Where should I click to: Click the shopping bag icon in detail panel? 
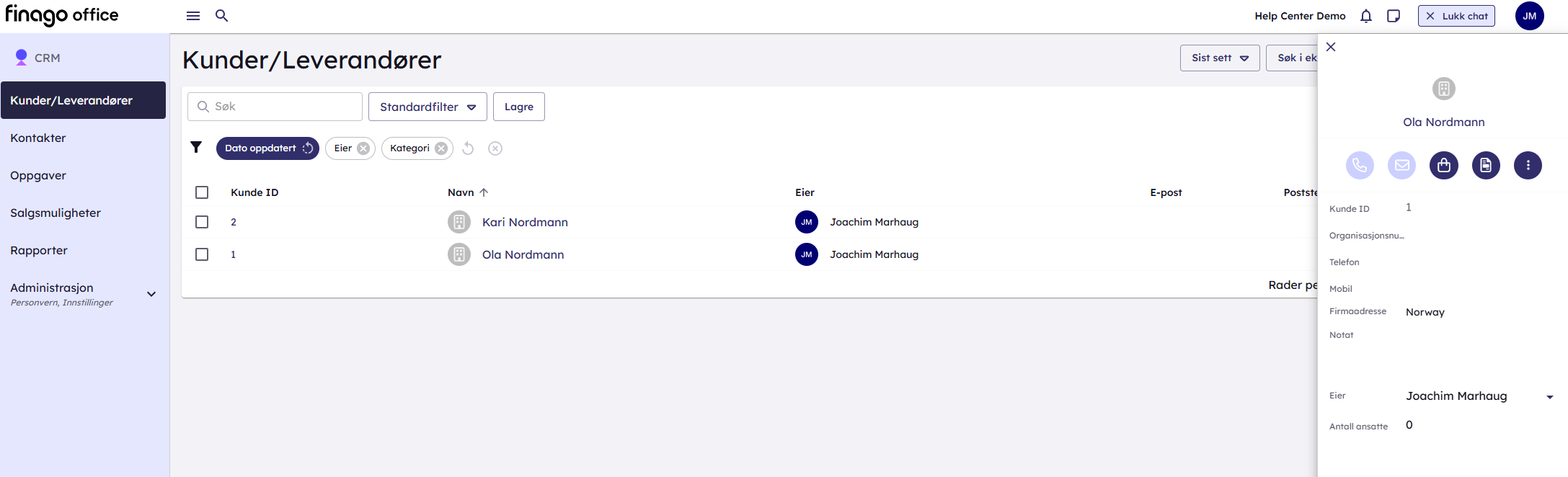[1443, 166]
